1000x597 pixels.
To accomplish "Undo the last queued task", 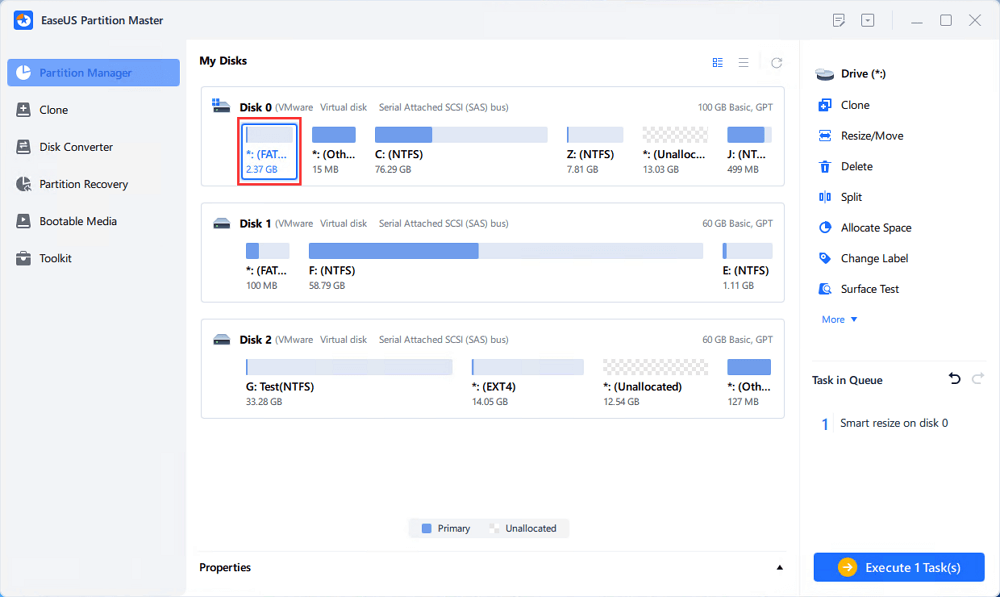I will pos(954,379).
